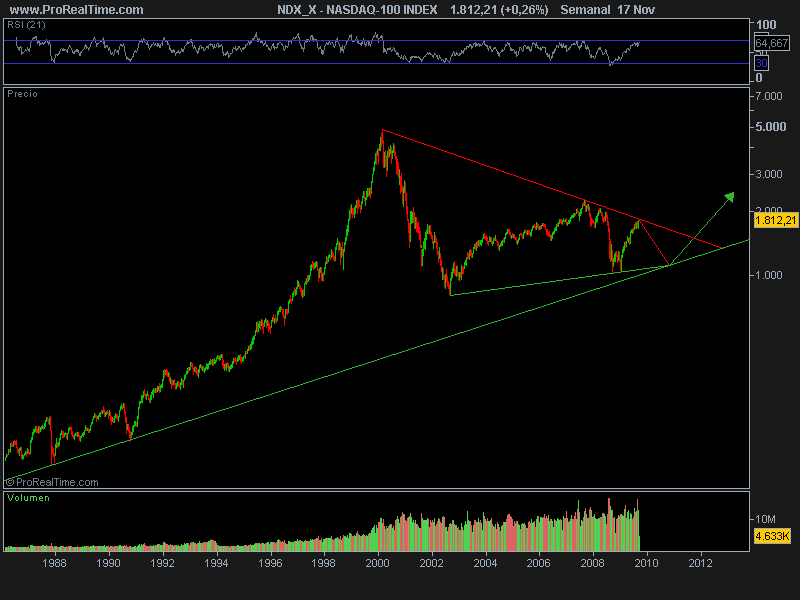
Task: Select the Semanal timeframe label
Action: tap(585, 10)
